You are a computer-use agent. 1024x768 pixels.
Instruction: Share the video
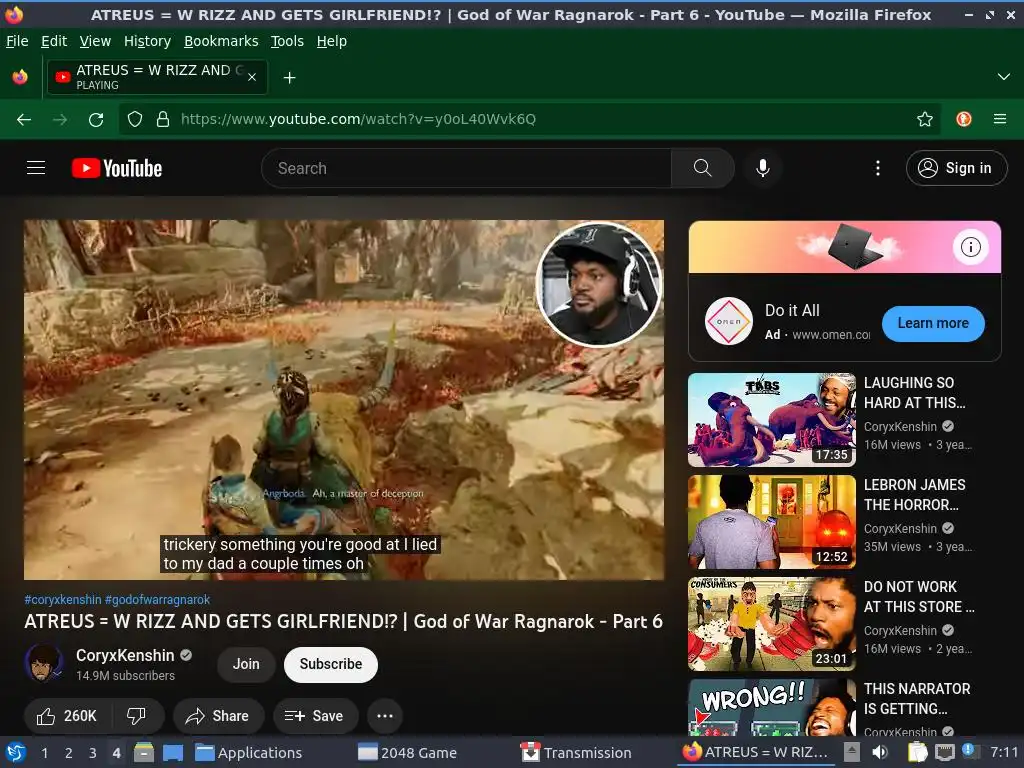click(x=218, y=716)
